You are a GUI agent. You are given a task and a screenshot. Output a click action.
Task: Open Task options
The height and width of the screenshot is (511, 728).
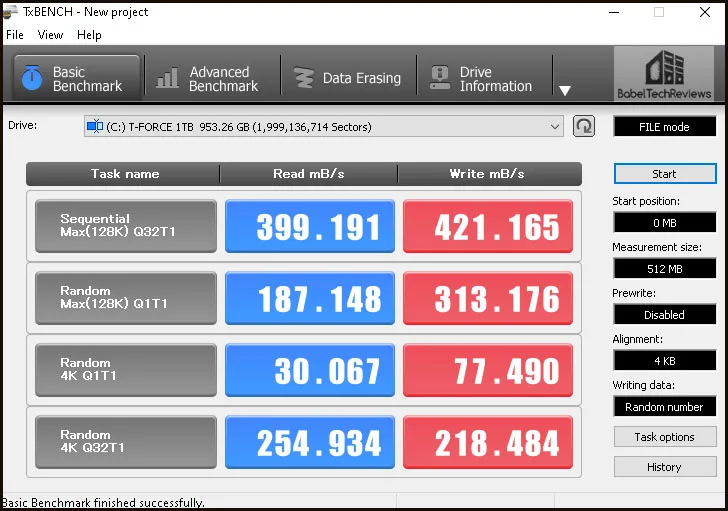(665, 437)
